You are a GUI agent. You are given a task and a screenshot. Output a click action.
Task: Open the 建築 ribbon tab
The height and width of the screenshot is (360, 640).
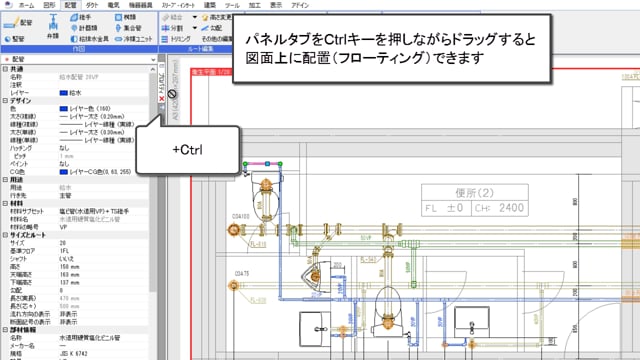[210, 5]
